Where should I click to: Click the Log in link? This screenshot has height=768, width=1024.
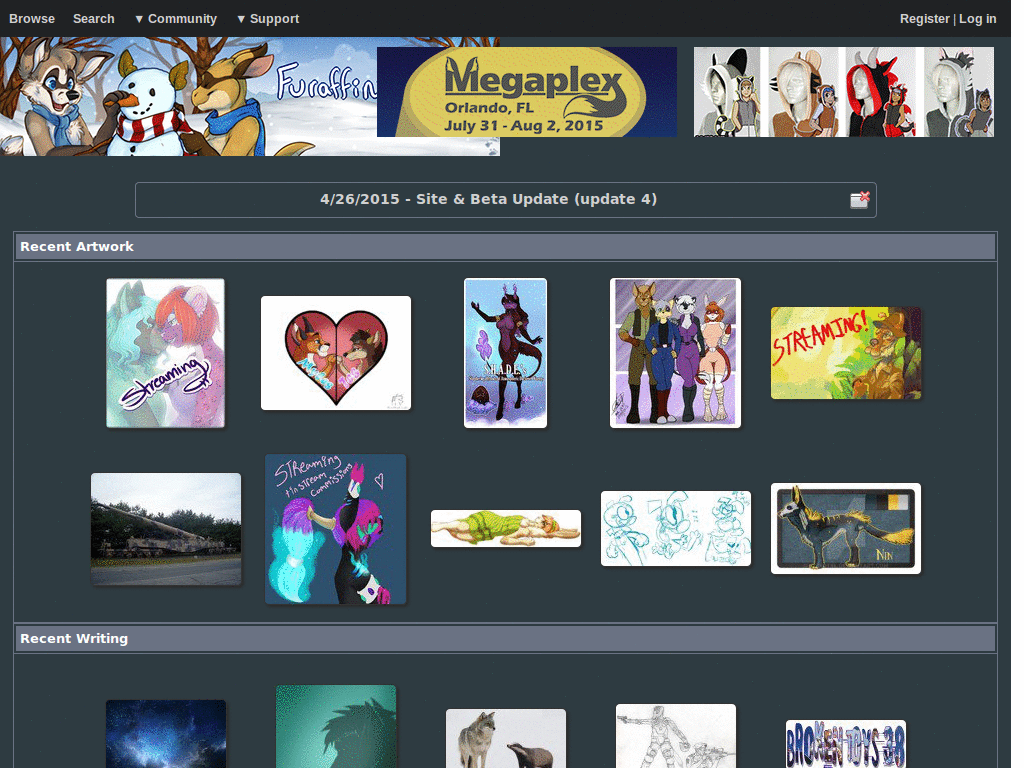[x=977, y=18]
